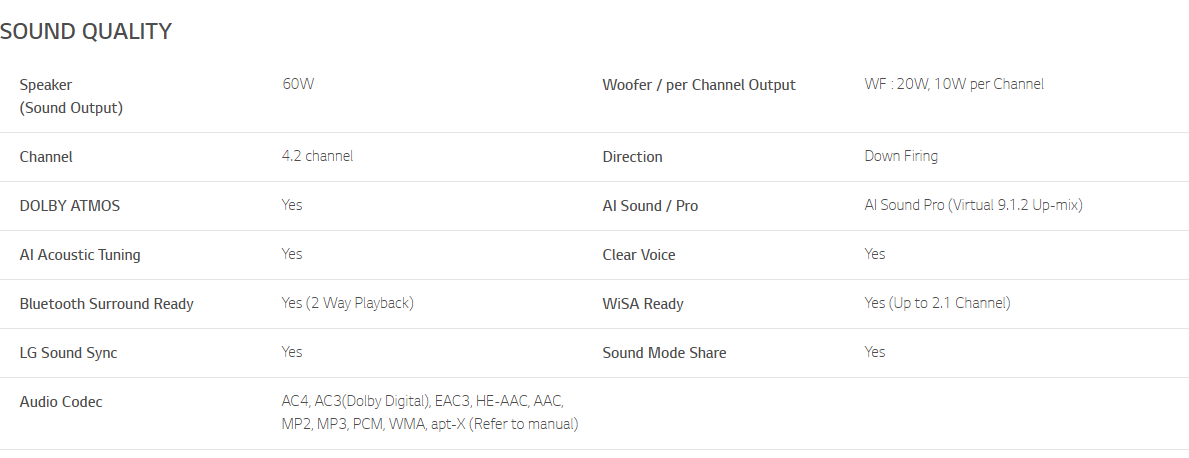1189x458 pixels.
Task: Select the Bluetooth Surround Ready label
Action: (x=106, y=304)
